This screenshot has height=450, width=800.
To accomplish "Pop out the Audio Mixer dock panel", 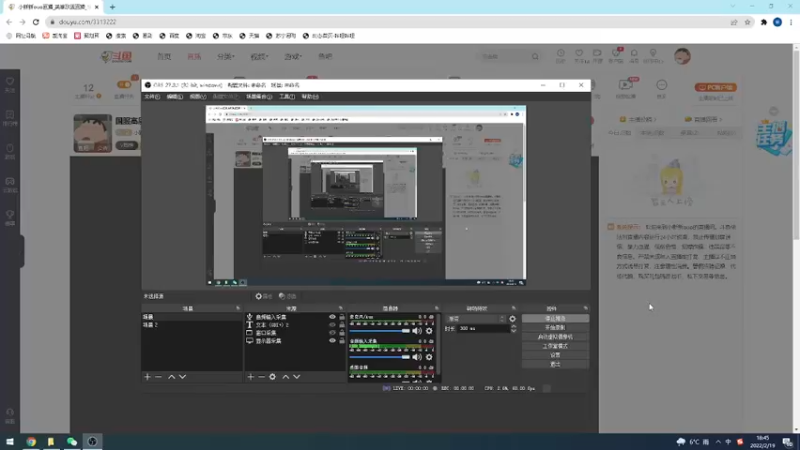I will tap(436, 308).
